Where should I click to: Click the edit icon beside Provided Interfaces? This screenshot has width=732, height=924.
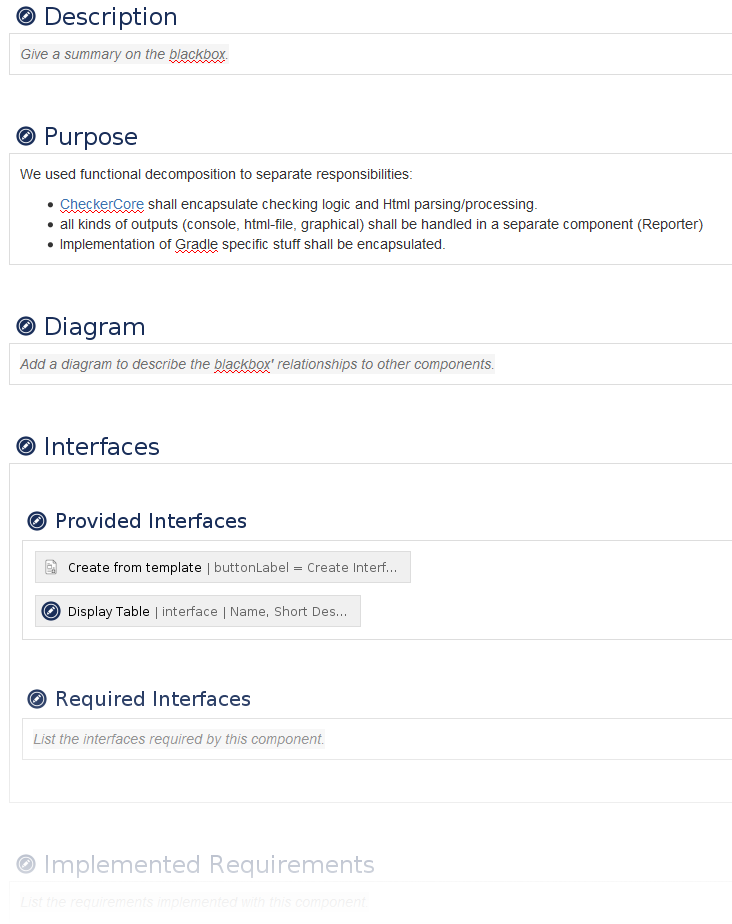tap(37, 521)
